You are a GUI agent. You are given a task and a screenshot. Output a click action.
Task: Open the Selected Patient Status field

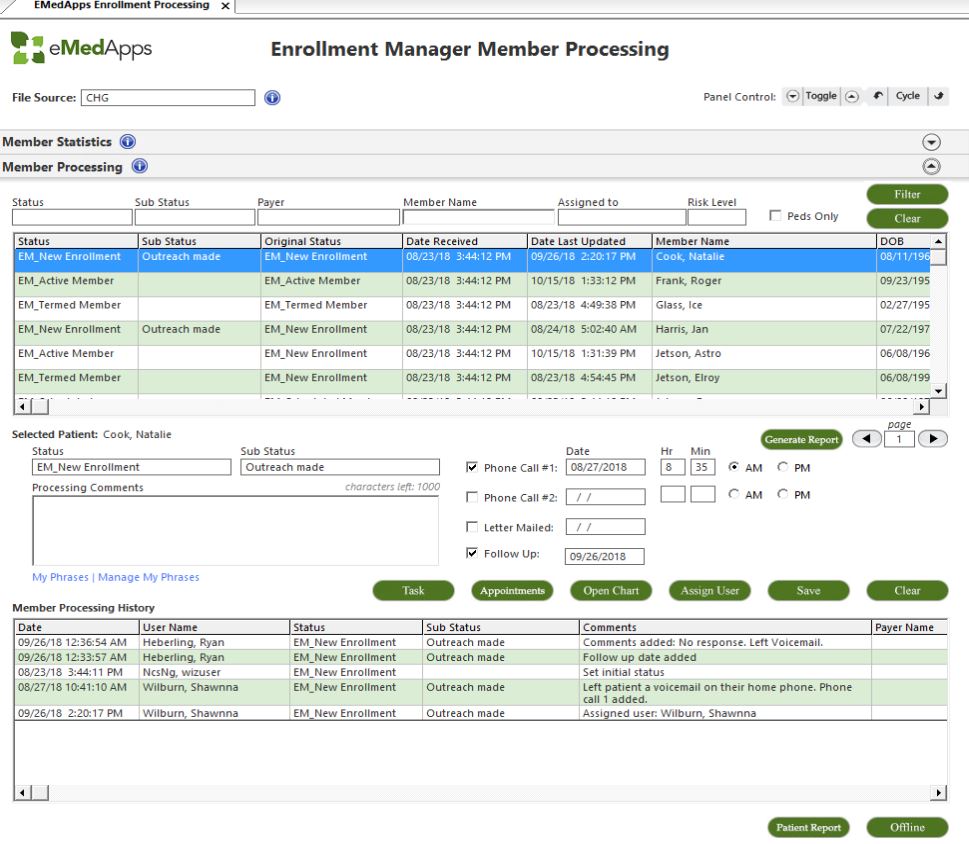pyautogui.click(x=132, y=467)
